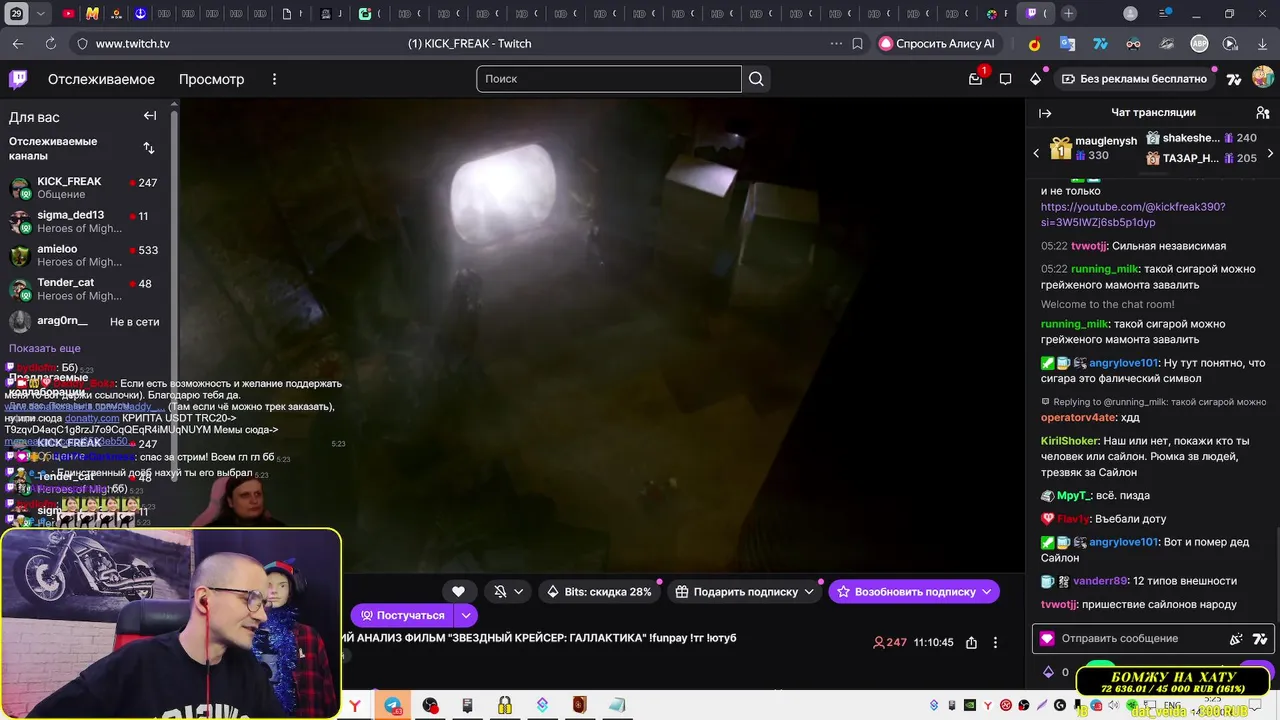Screen dimensions: 1280x720
Task: Click Показать еще in sidebar
Action: (x=45, y=348)
